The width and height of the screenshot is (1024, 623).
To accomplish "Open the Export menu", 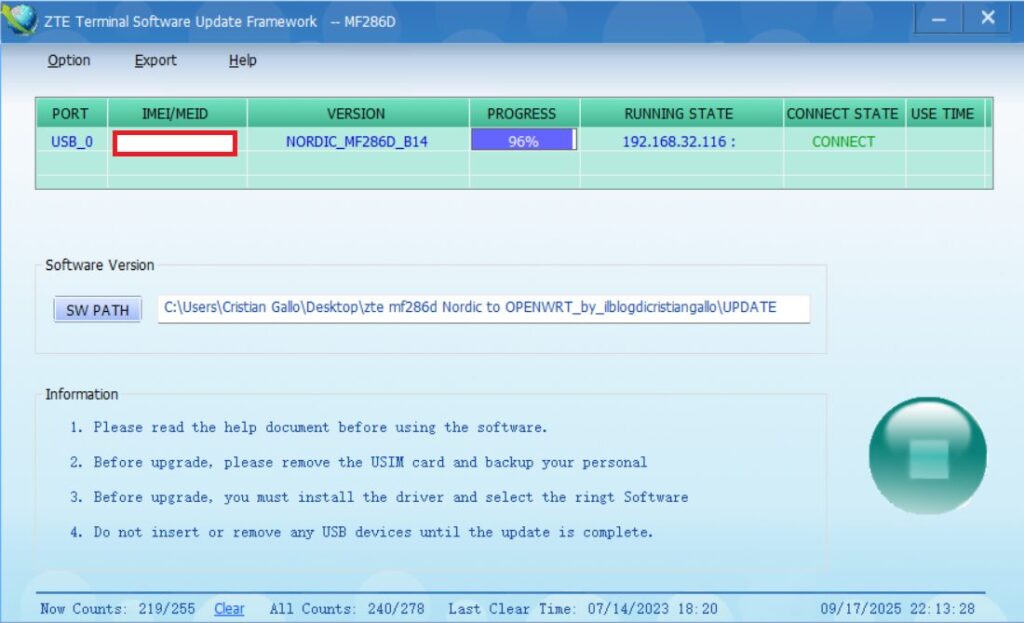I will (155, 61).
